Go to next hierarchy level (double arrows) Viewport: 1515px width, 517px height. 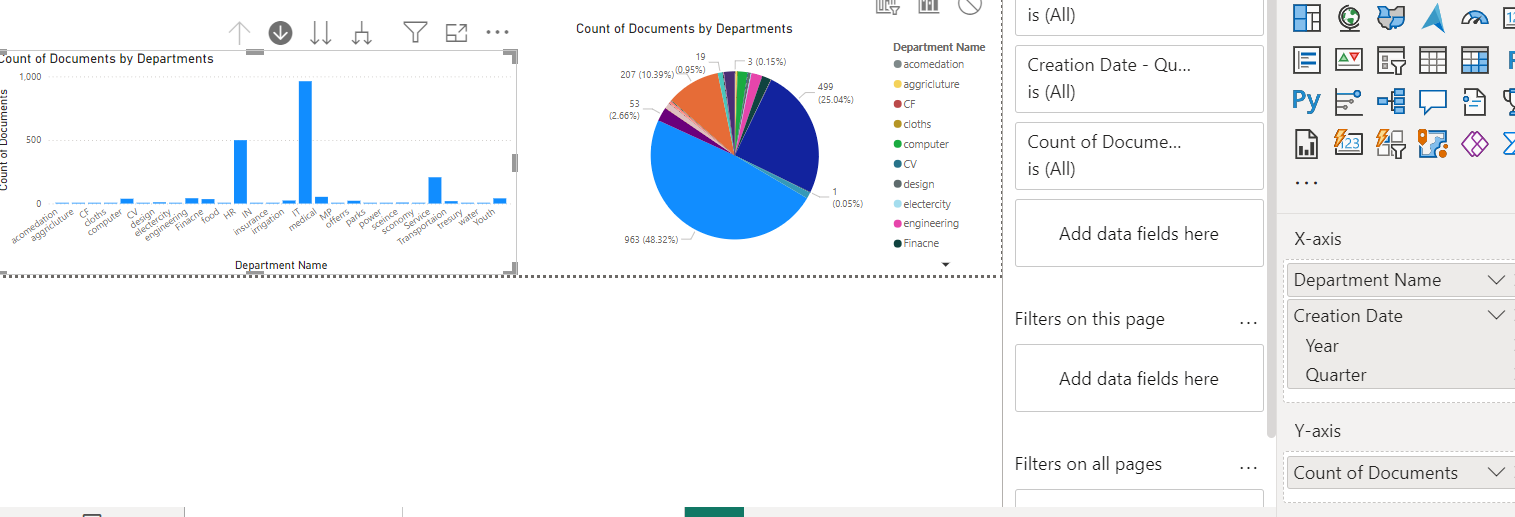click(x=321, y=33)
